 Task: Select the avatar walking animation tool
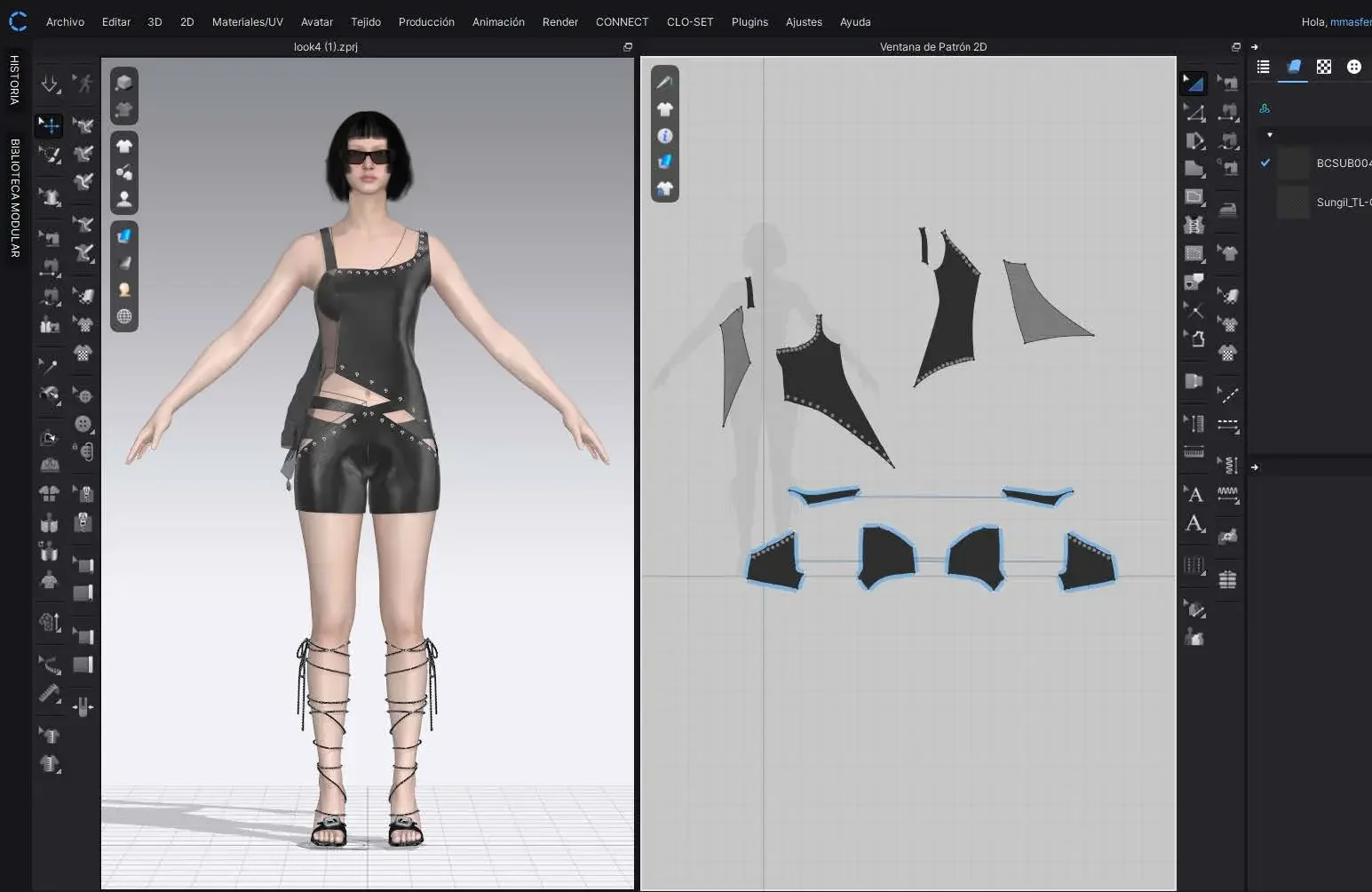[83, 84]
